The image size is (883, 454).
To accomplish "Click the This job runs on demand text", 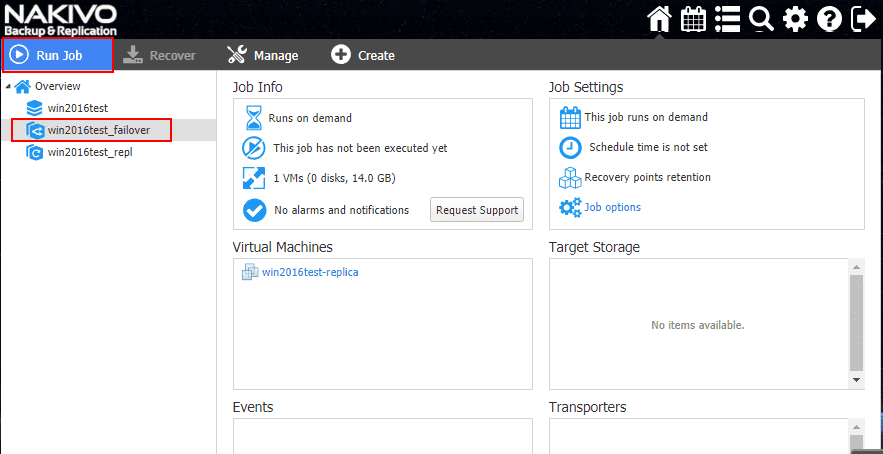I will tap(646, 117).
